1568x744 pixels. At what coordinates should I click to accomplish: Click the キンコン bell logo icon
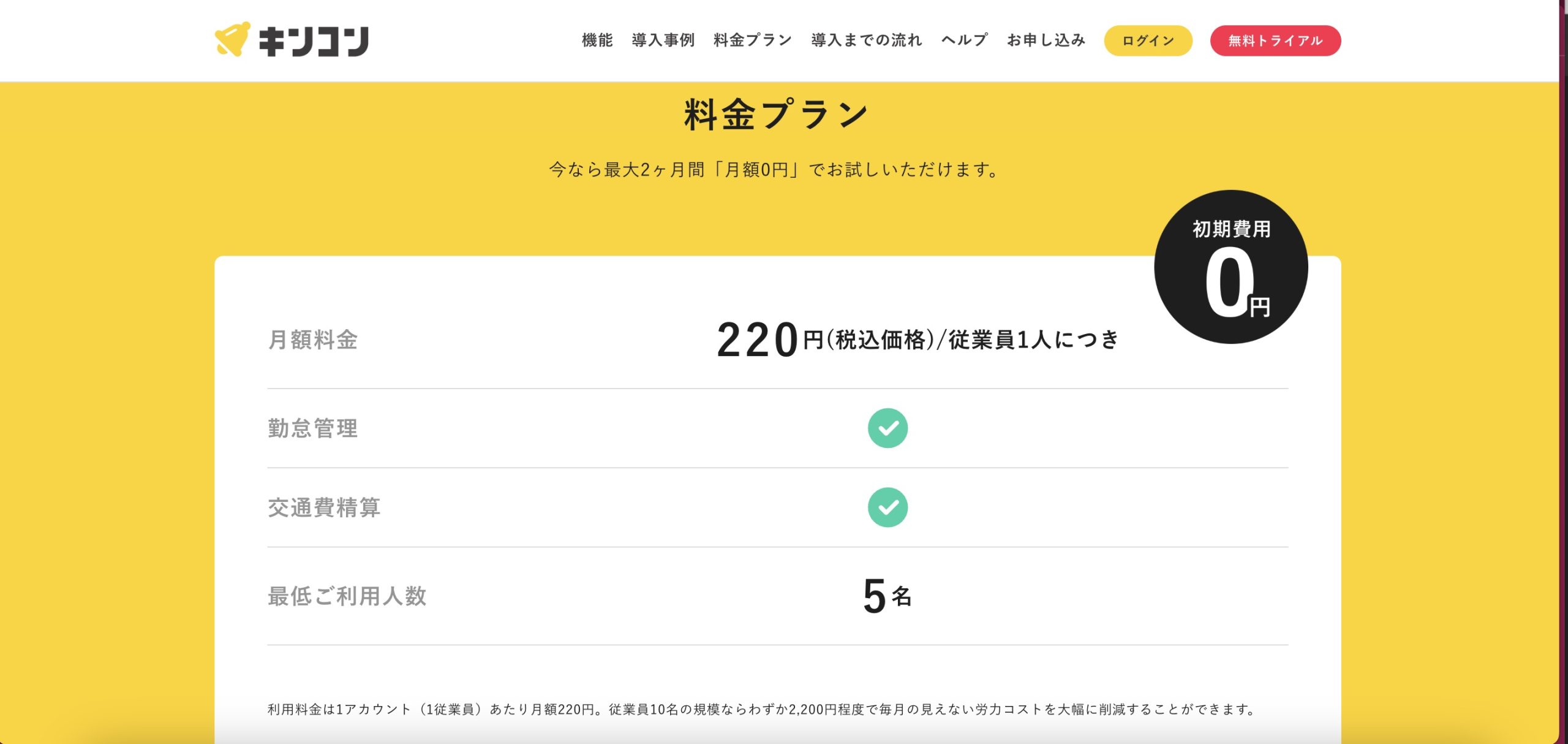[232, 40]
